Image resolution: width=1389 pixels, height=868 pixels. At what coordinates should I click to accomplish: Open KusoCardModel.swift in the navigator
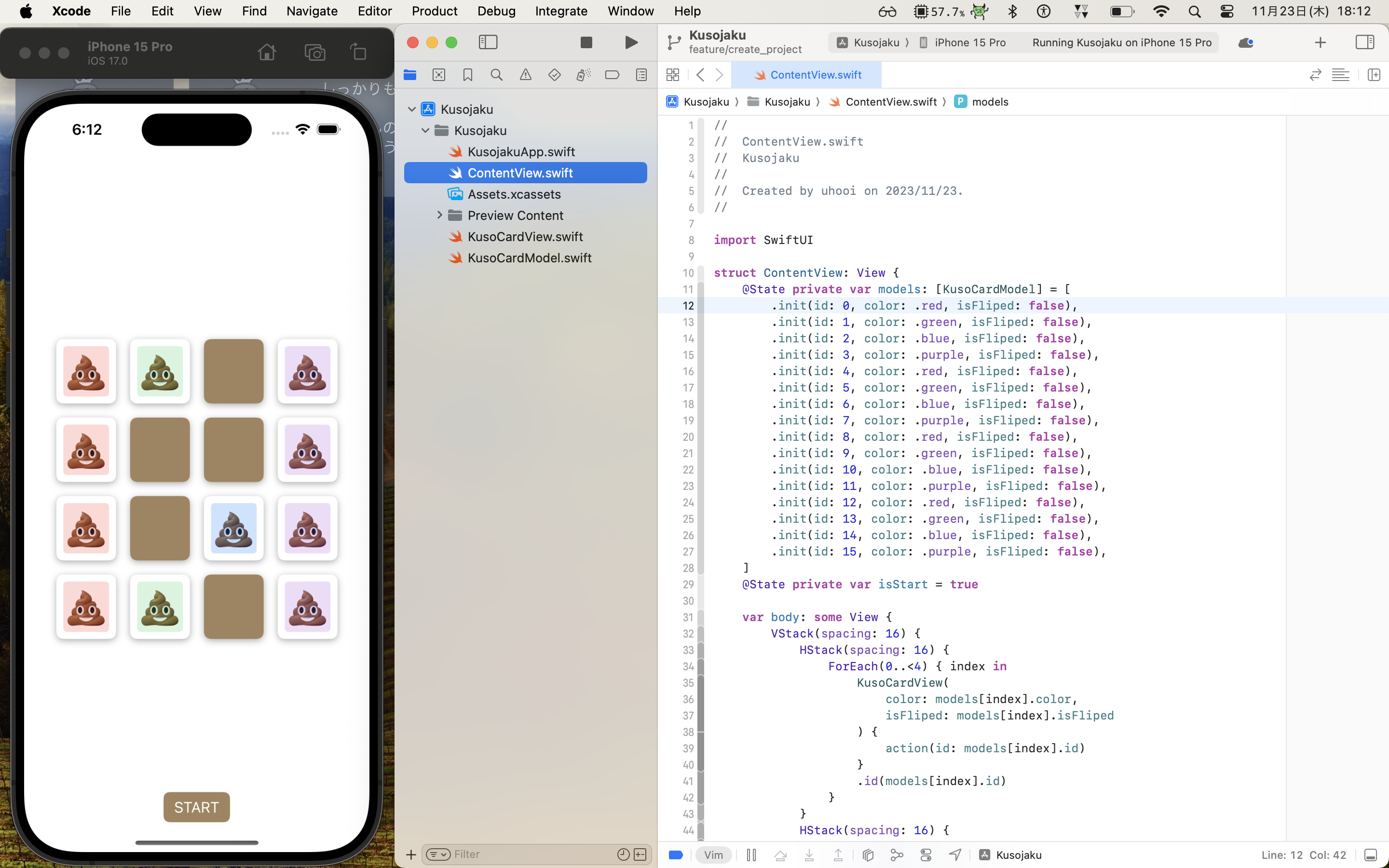point(529,258)
